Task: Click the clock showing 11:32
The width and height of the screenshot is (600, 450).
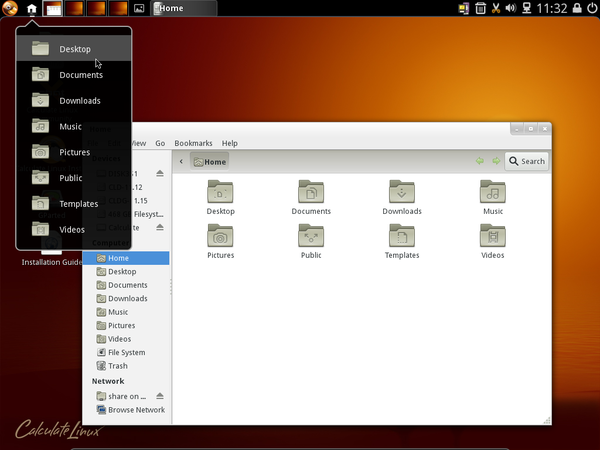Action: [x=551, y=8]
